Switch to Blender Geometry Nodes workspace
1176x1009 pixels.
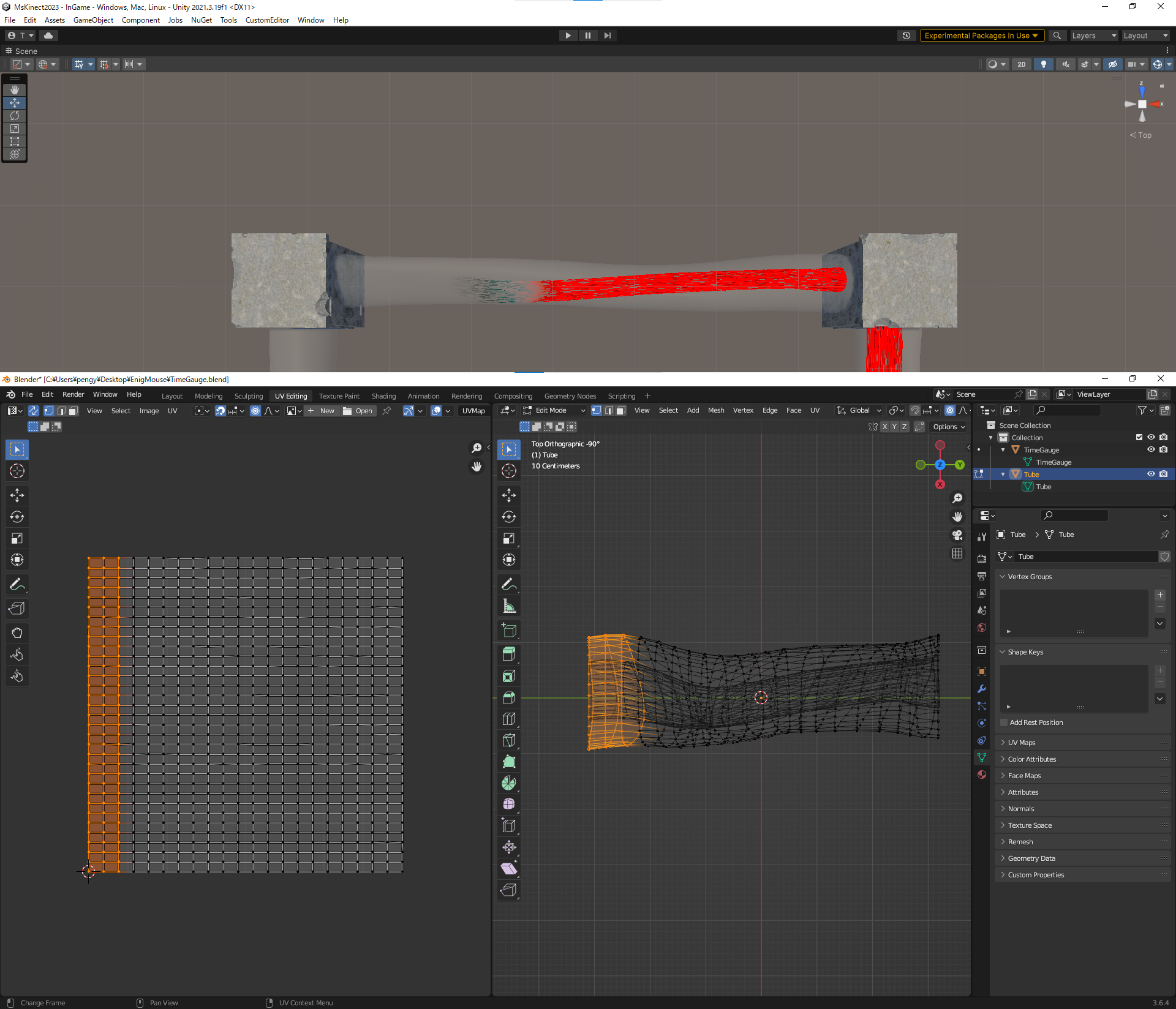(570, 396)
